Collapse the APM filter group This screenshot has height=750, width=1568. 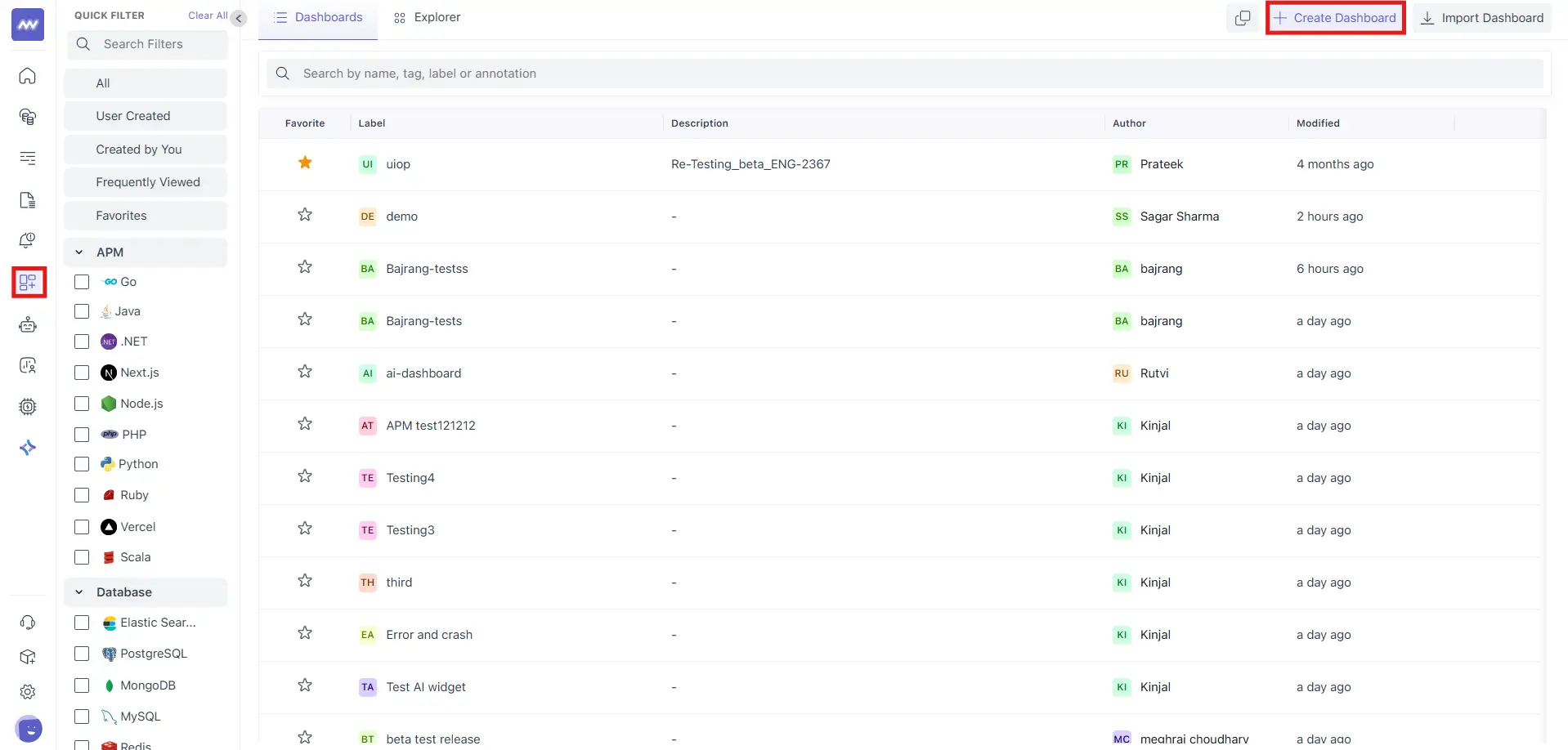click(79, 252)
